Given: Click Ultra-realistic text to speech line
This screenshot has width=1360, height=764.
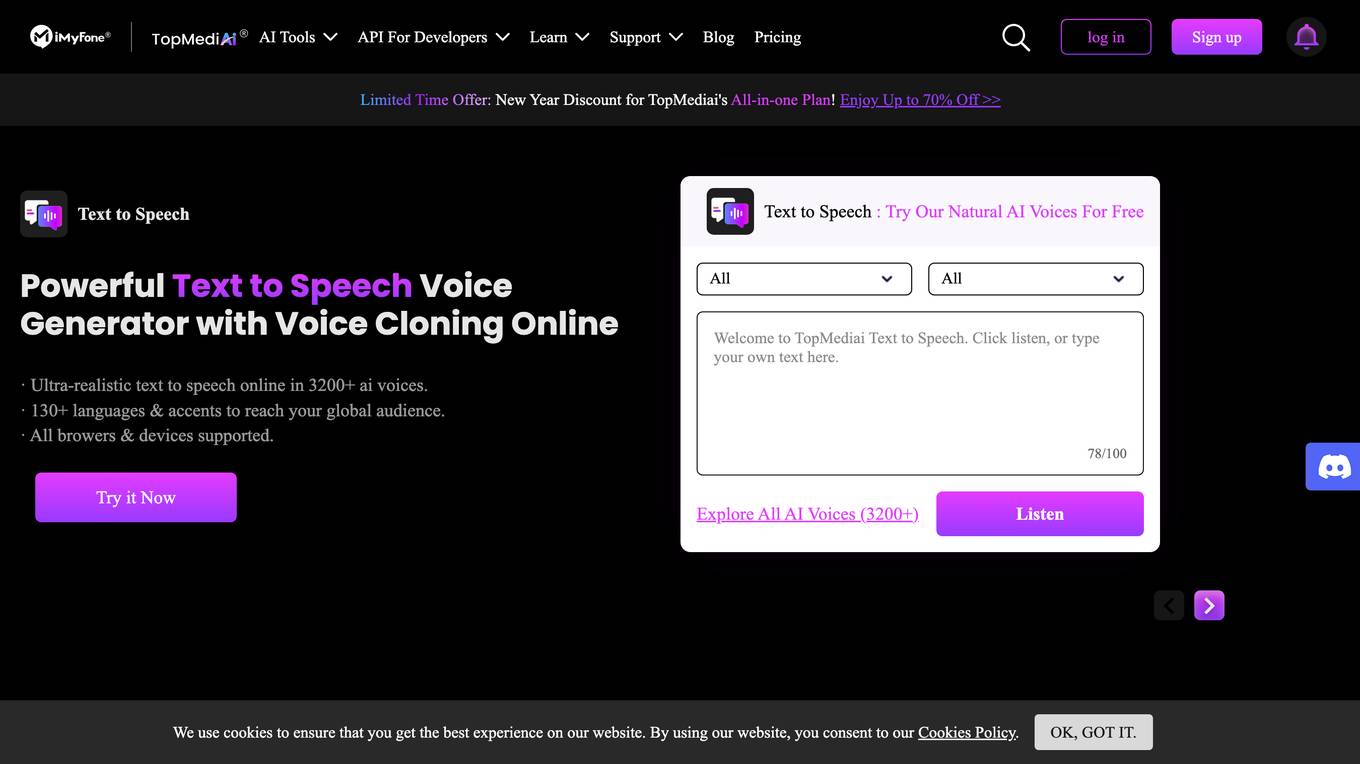Looking at the screenshot, I should click(x=224, y=385).
